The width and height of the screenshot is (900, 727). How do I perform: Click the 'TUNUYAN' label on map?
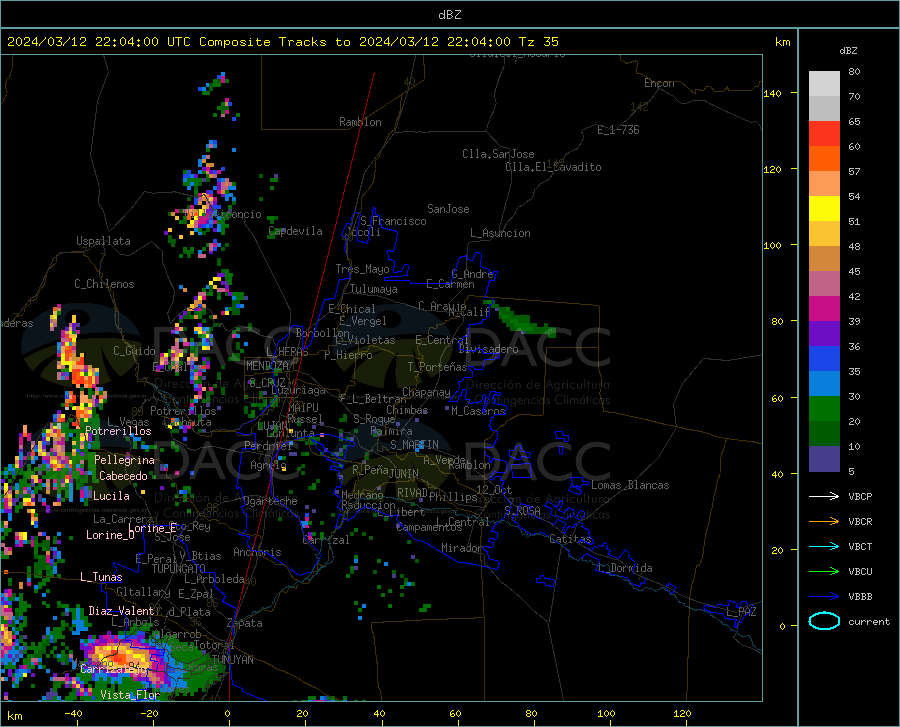pos(232,660)
